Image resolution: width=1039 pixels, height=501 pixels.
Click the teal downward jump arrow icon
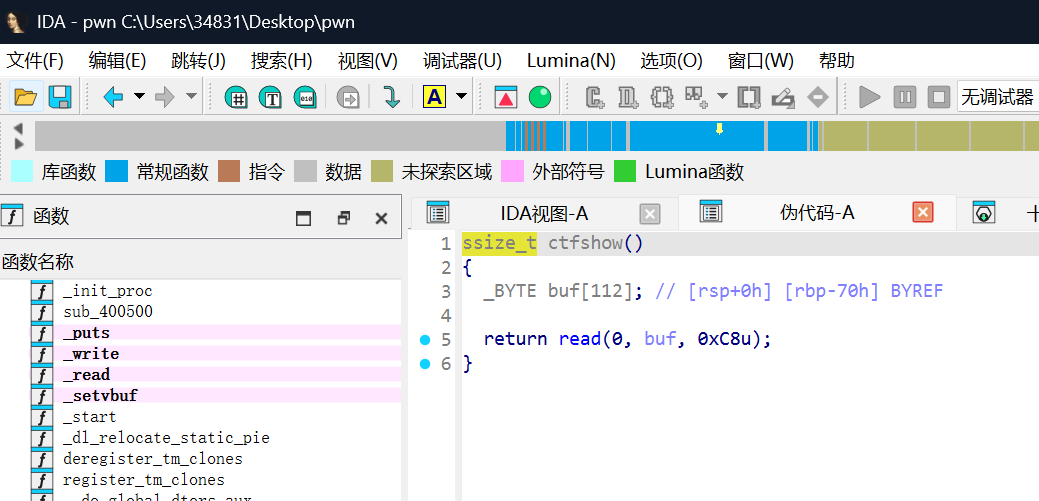(392, 97)
